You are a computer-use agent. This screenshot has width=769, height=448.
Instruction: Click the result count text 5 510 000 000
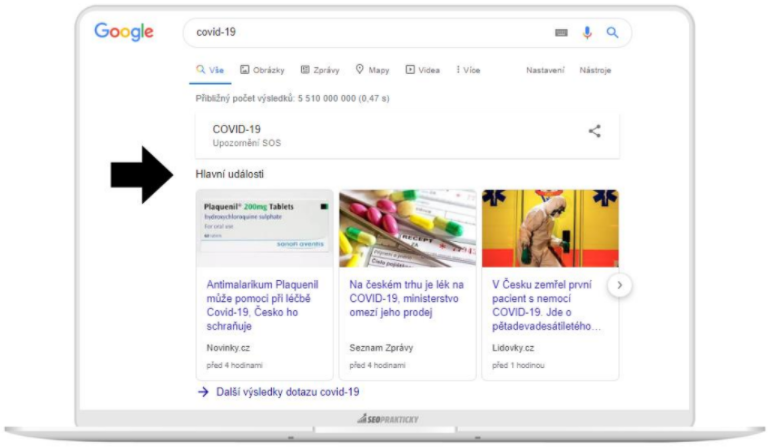pyautogui.click(x=327, y=98)
